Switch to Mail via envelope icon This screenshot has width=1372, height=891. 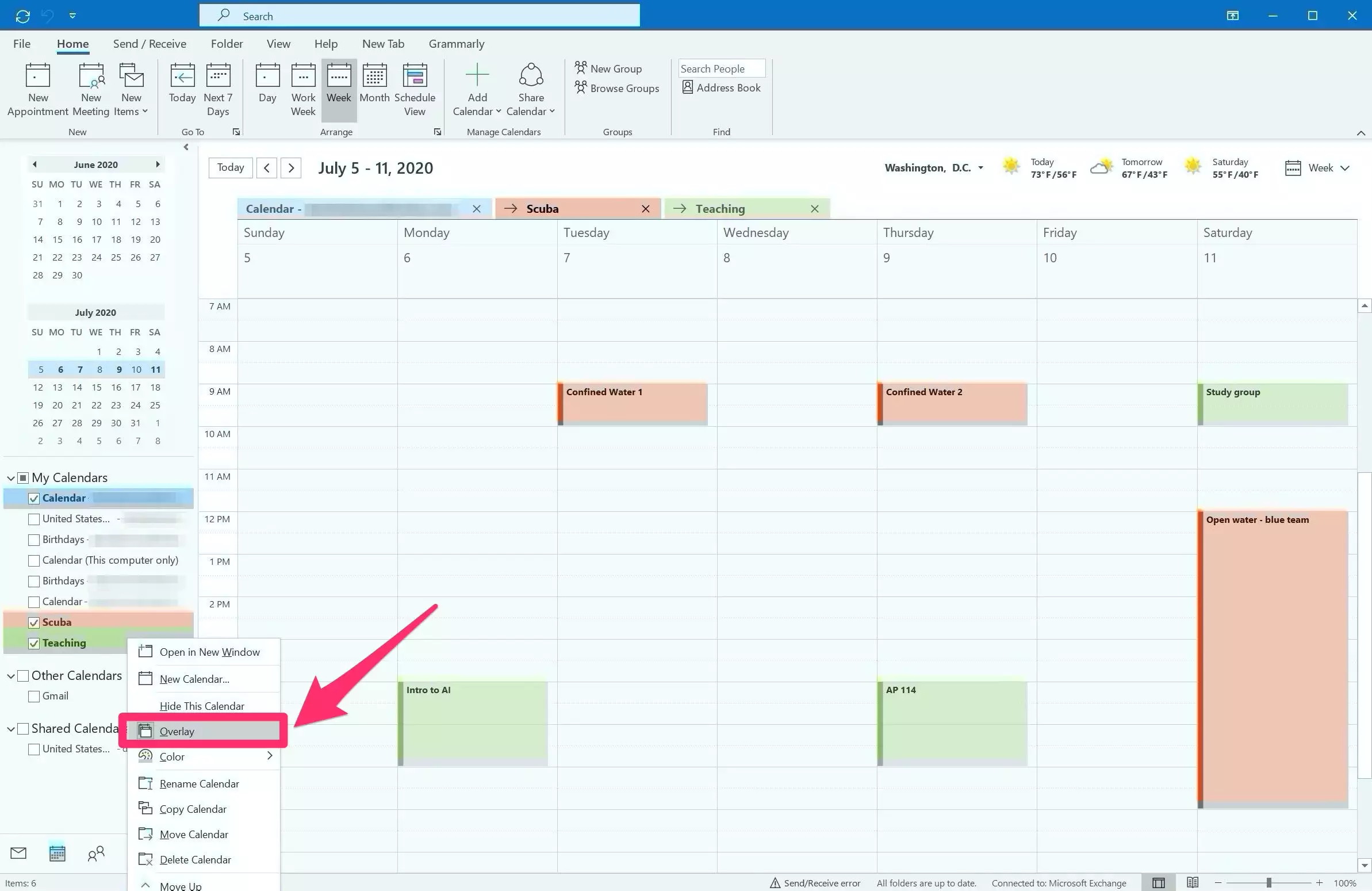(x=18, y=853)
